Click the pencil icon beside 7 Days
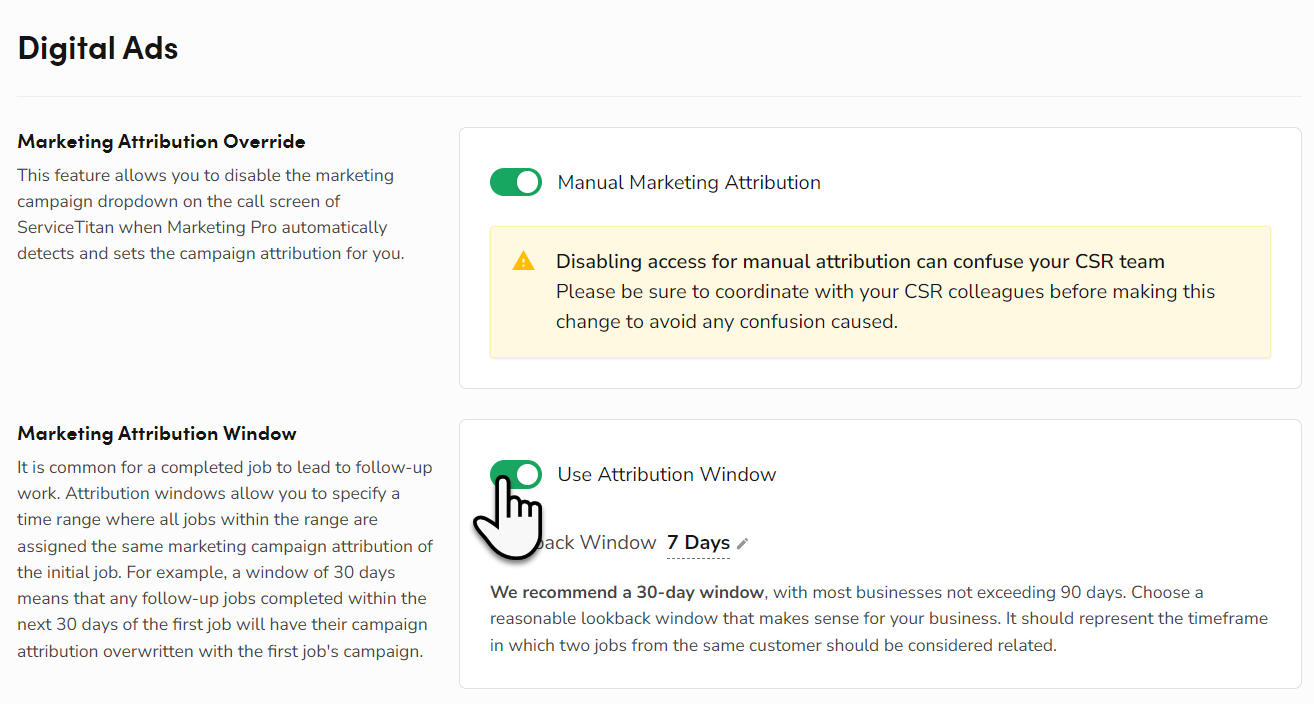Screen dimensions: 1314x704 point(742,542)
